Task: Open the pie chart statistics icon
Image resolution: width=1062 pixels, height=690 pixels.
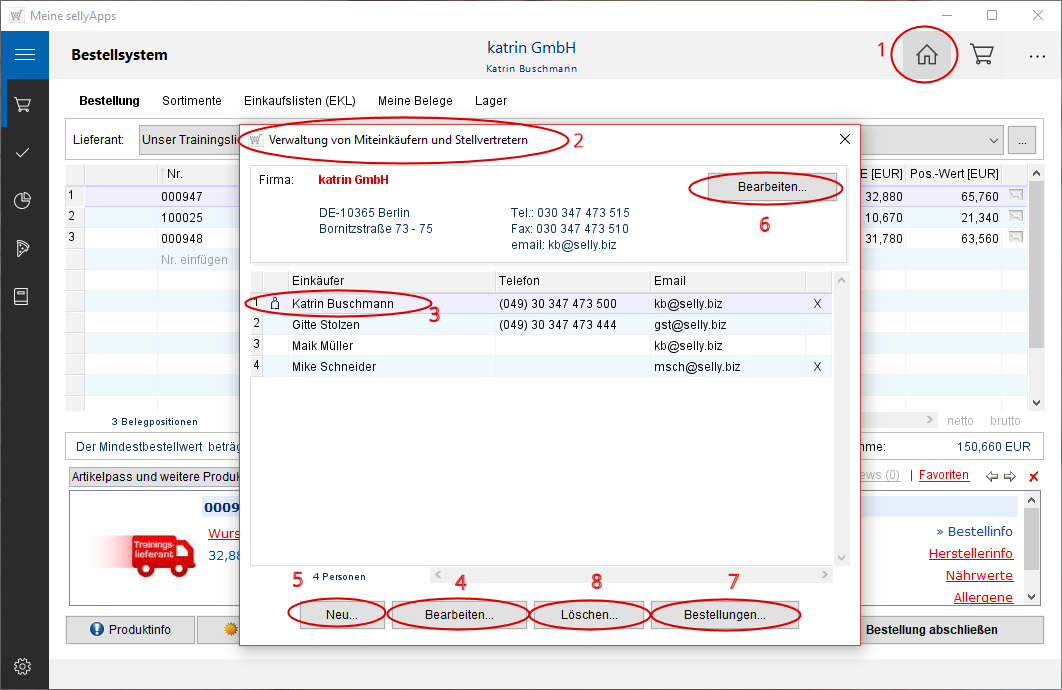Action: coord(24,200)
